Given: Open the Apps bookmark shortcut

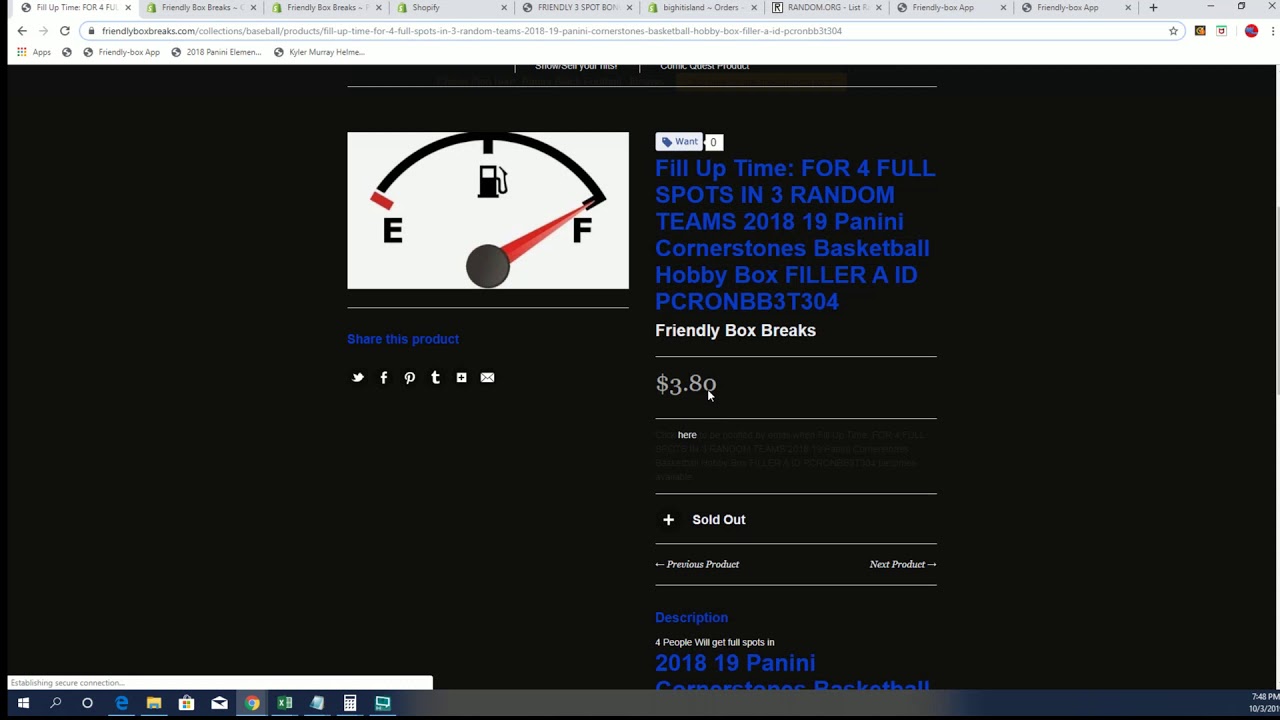Looking at the screenshot, I should pos(34,52).
